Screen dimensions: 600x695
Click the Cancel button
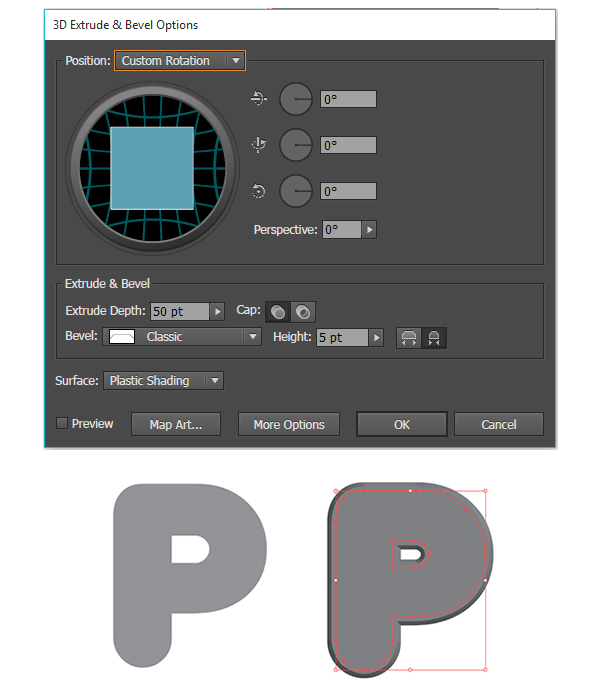point(499,424)
